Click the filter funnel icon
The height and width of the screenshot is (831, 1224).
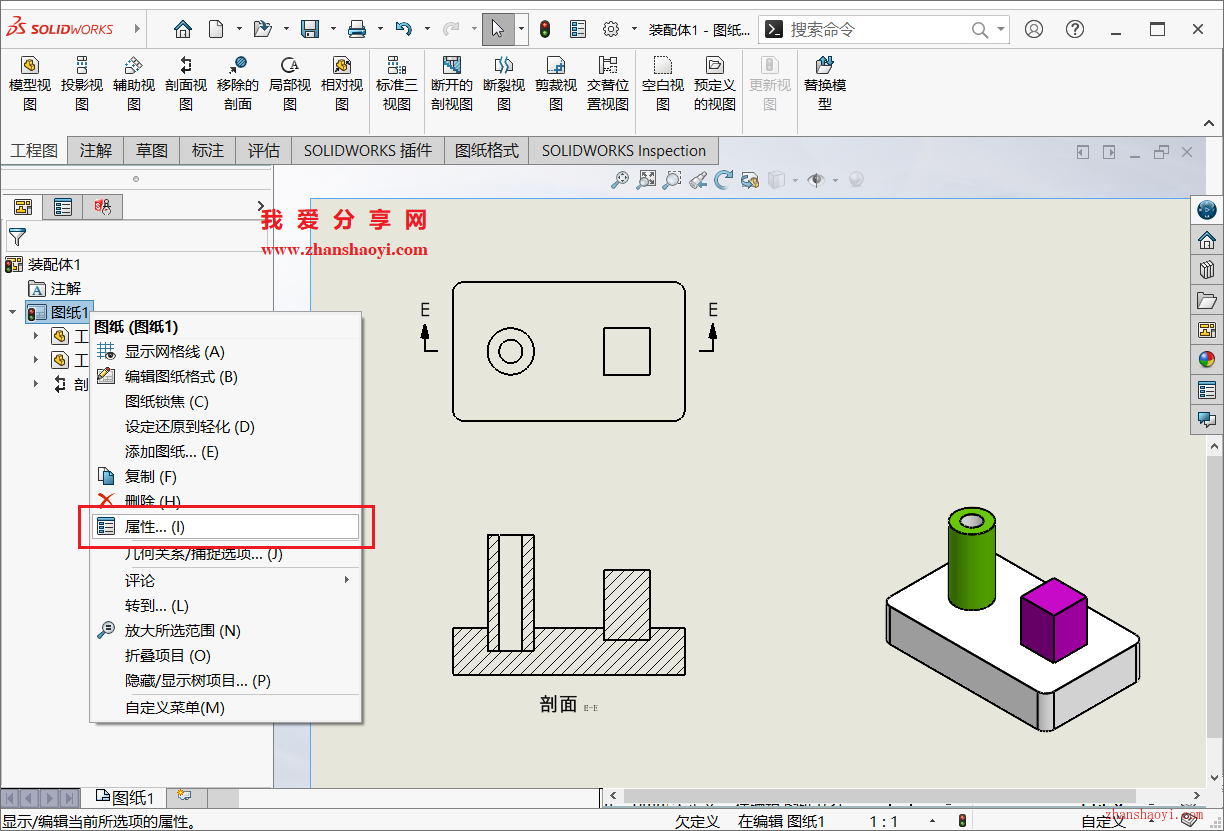point(17,237)
